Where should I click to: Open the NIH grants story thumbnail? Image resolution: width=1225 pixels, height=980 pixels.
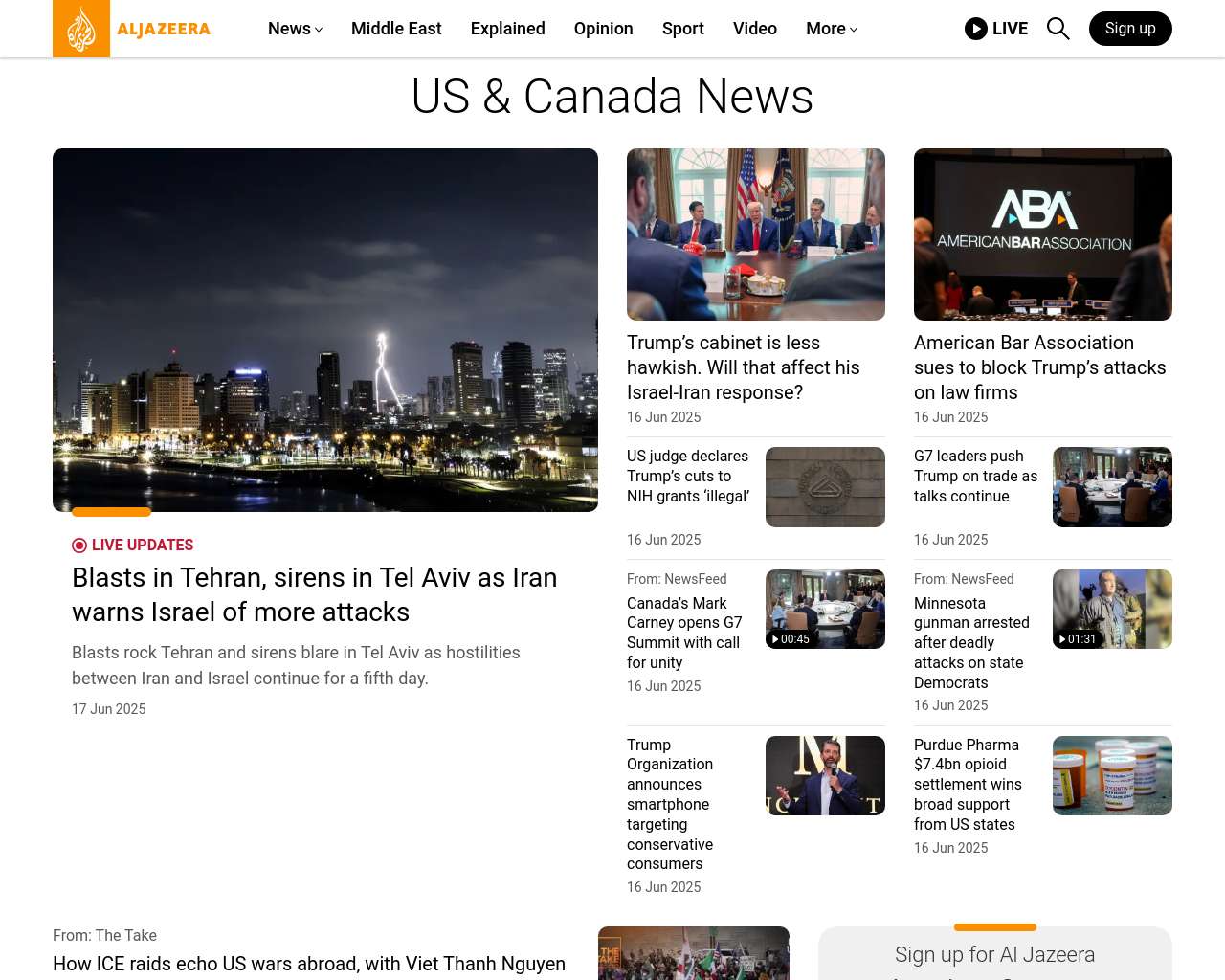825,487
